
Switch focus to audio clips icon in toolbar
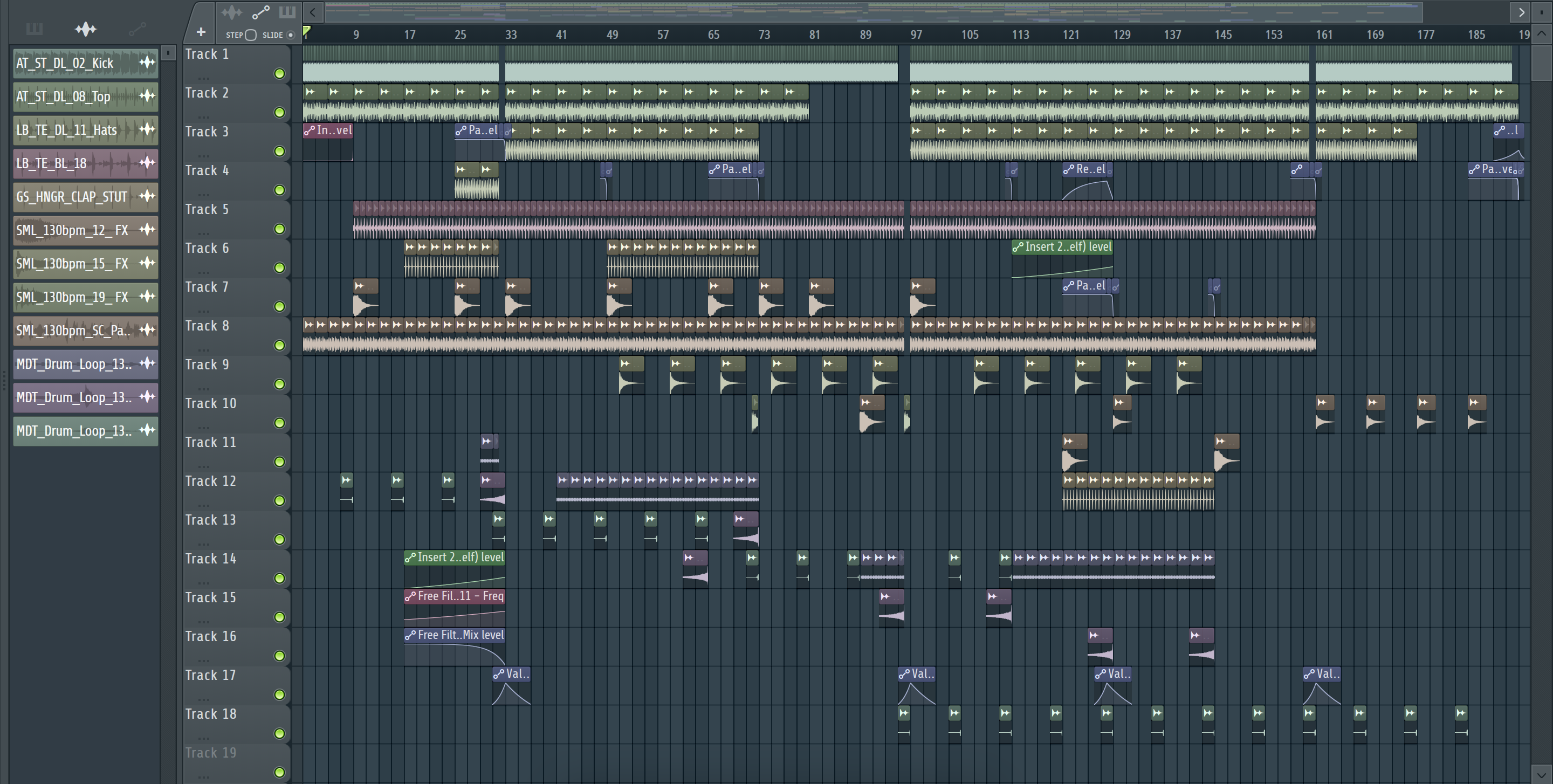click(231, 12)
